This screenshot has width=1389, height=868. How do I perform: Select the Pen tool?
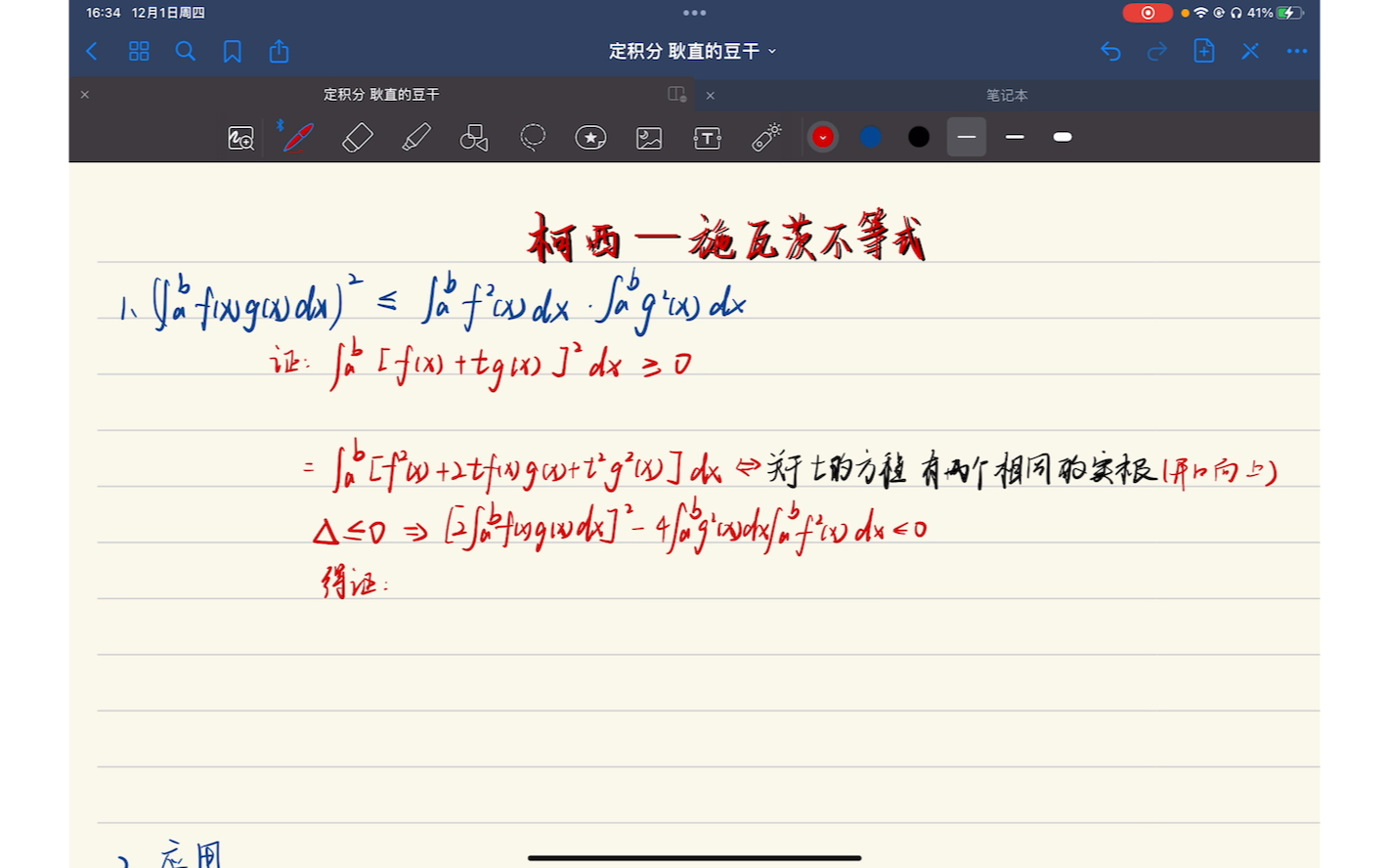[x=296, y=137]
